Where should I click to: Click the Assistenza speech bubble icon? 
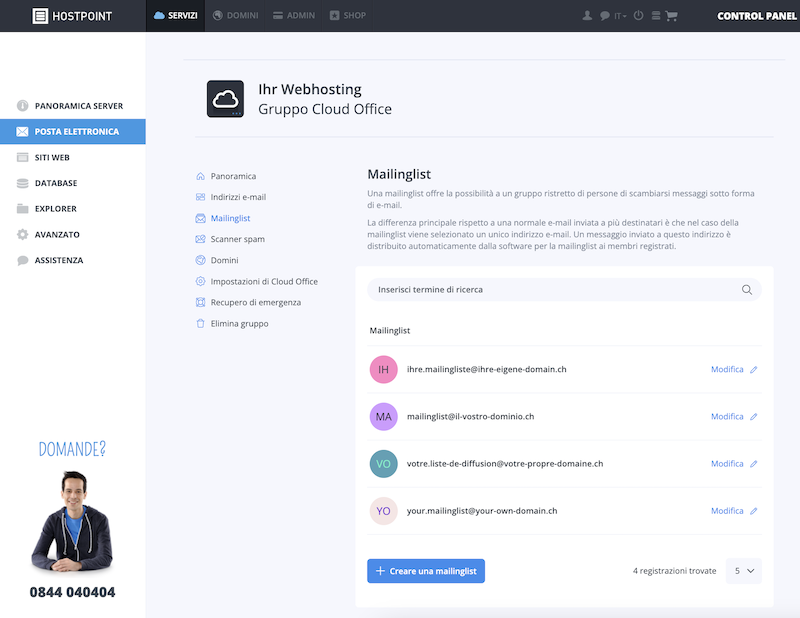coord(22,260)
